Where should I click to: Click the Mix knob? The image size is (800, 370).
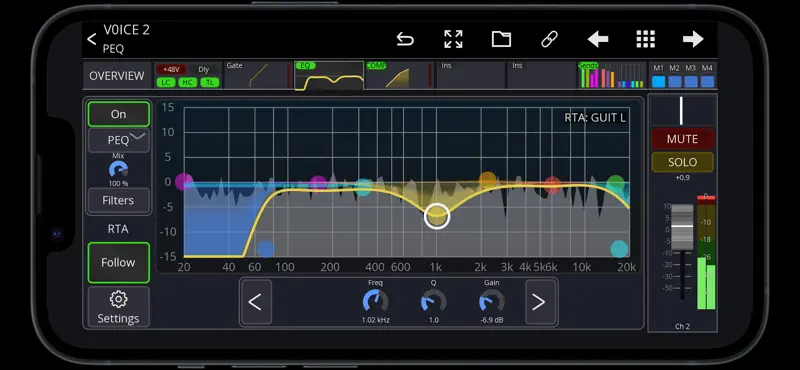(x=118, y=170)
